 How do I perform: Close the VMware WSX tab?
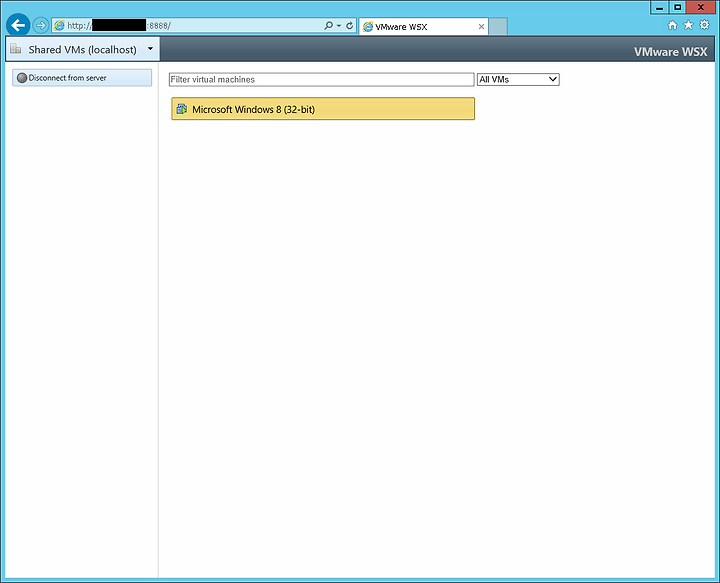[481, 27]
